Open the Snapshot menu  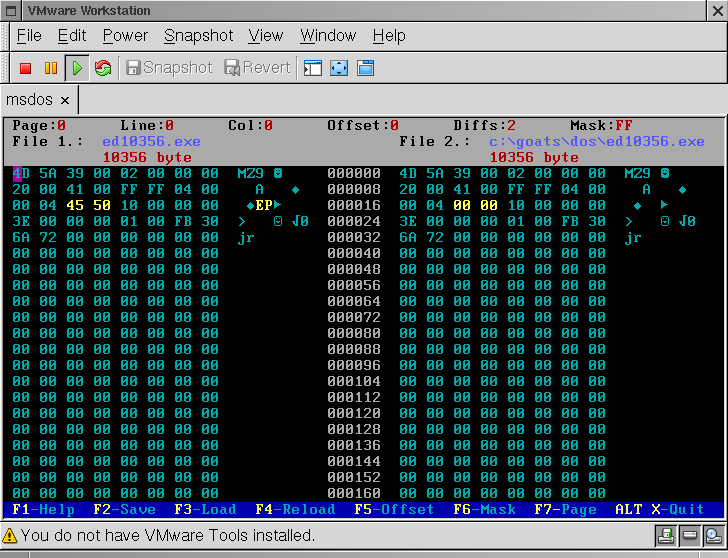tap(199, 36)
